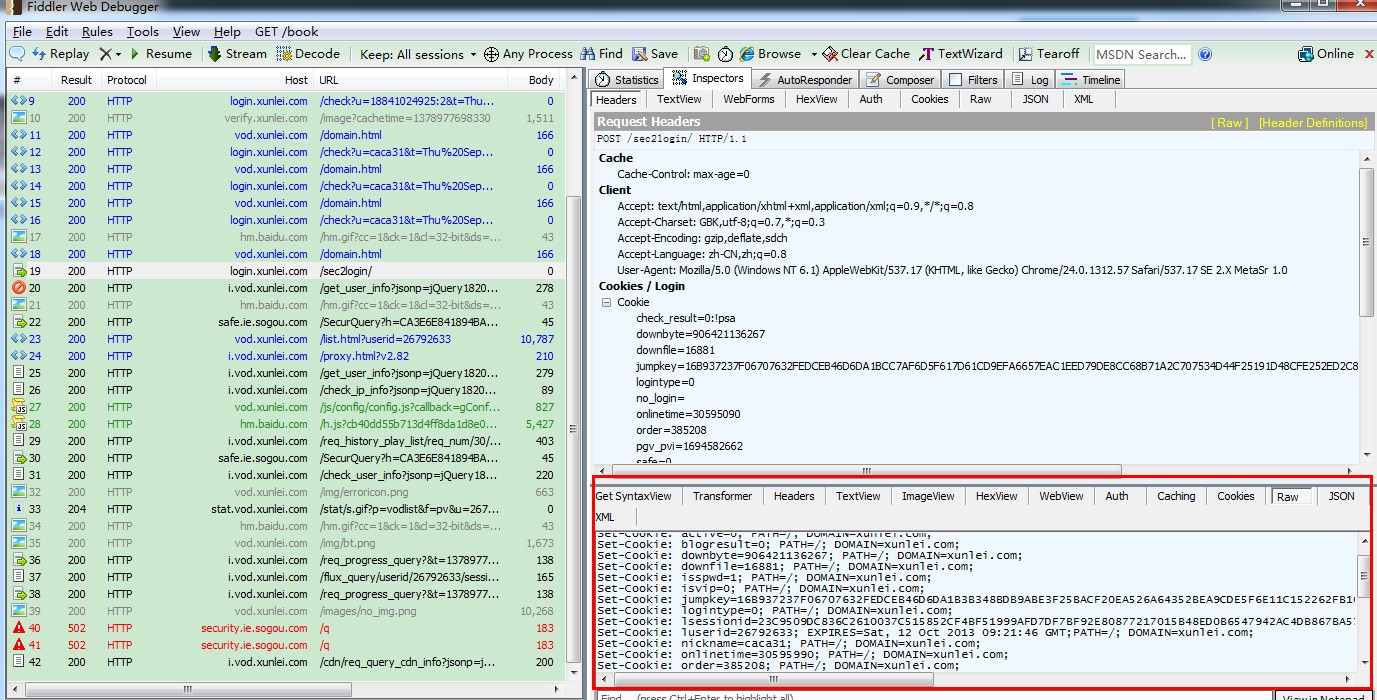The height and width of the screenshot is (700, 1377).
Task: Open the Rules menu
Action: (x=97, y=32)
